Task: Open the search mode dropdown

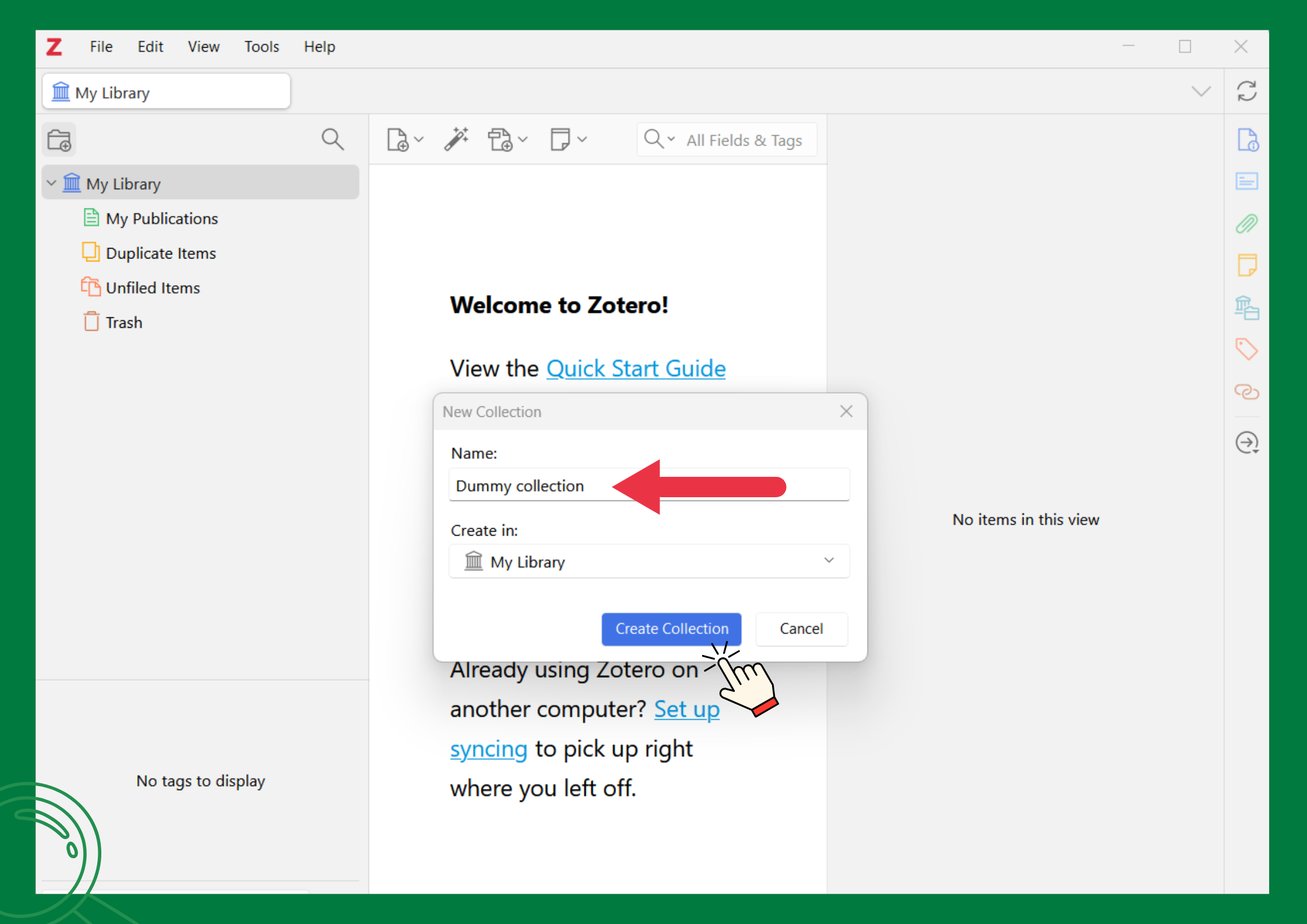Action: click(660, 139)
